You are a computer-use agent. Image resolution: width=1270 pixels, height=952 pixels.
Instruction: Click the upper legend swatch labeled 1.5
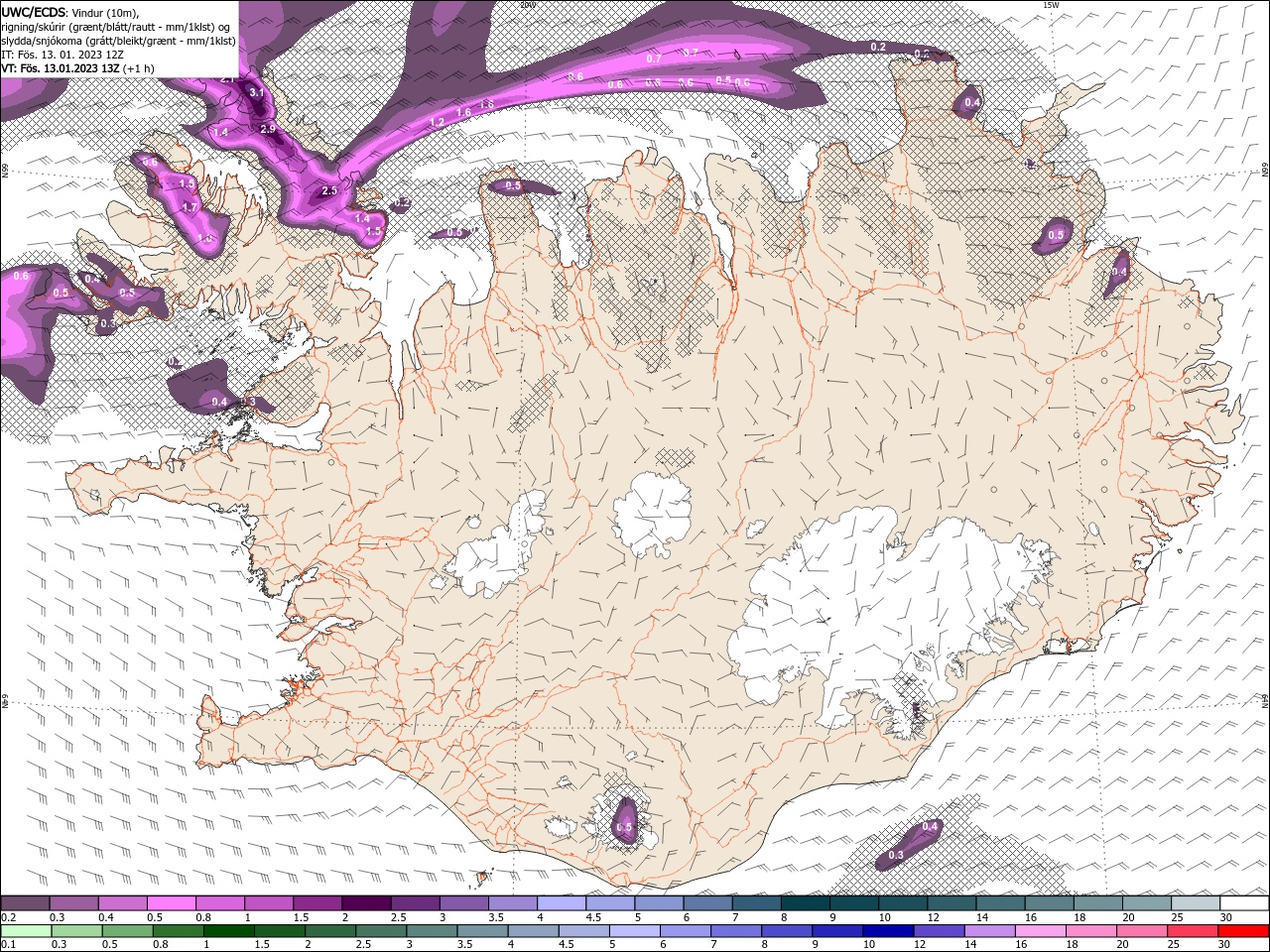coord(317,903)
